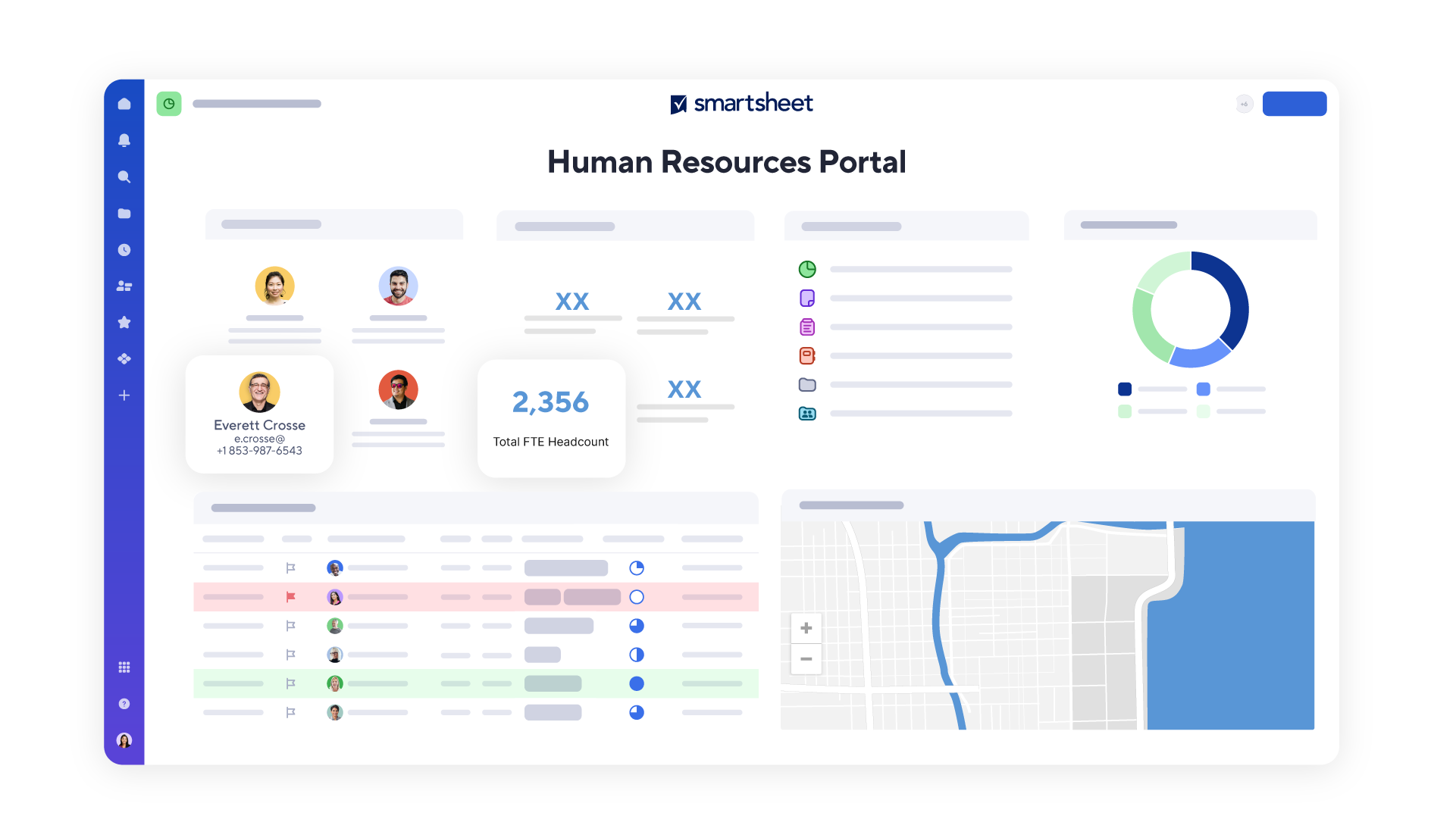Click the green clock icon near top-left
Image resolution: width=1456 pixels, height=819 pixels.
point(169,104)
